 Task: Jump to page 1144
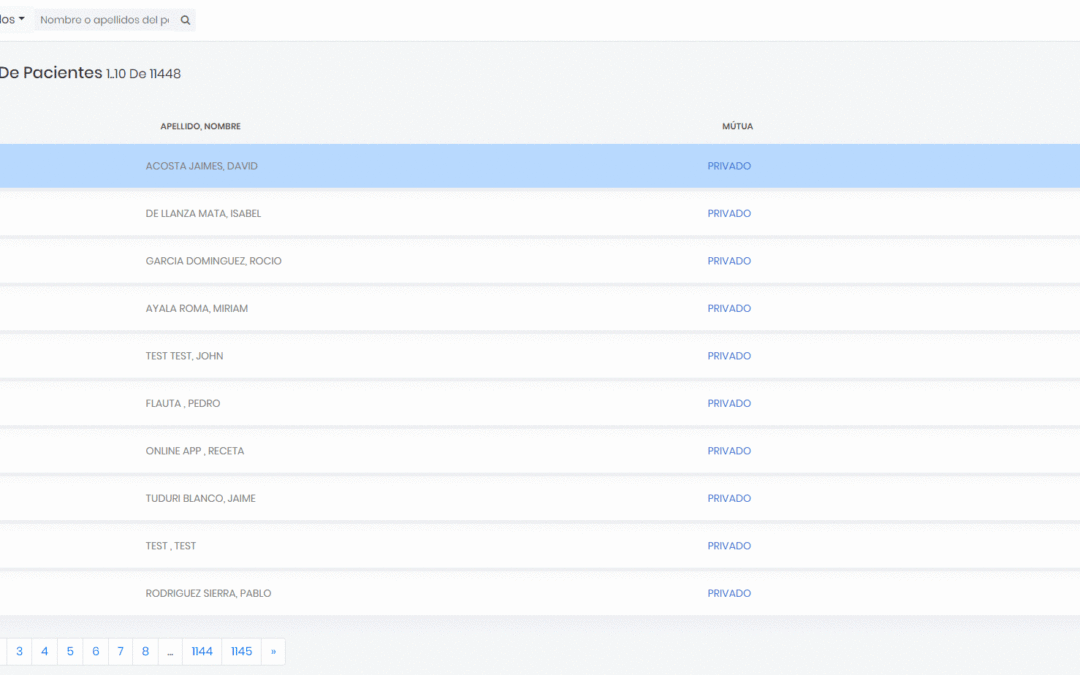click(x=202, y=652)
